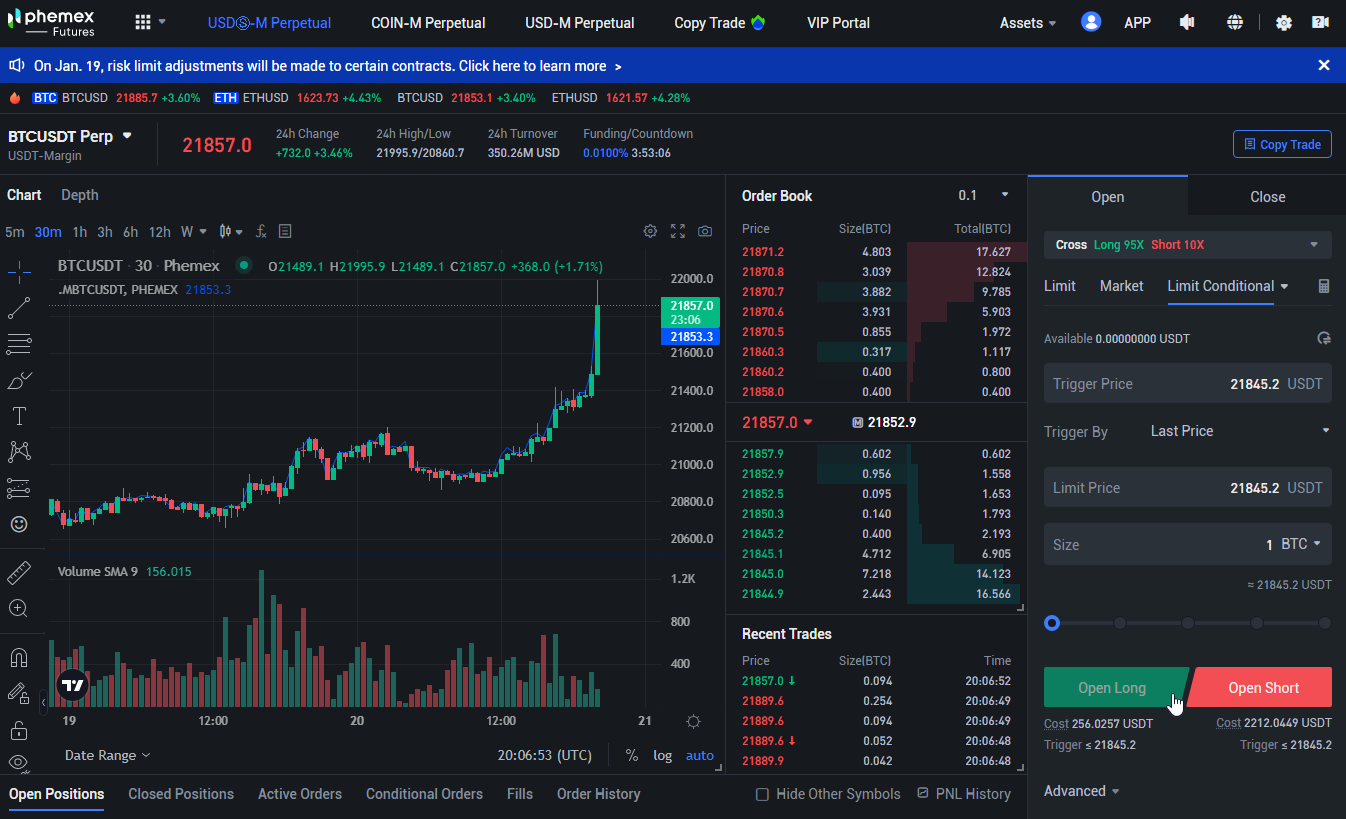Screen dimensions: 1346x819
Task: Click the Trigger Price input field
Action: click(x=1188, y=384)
